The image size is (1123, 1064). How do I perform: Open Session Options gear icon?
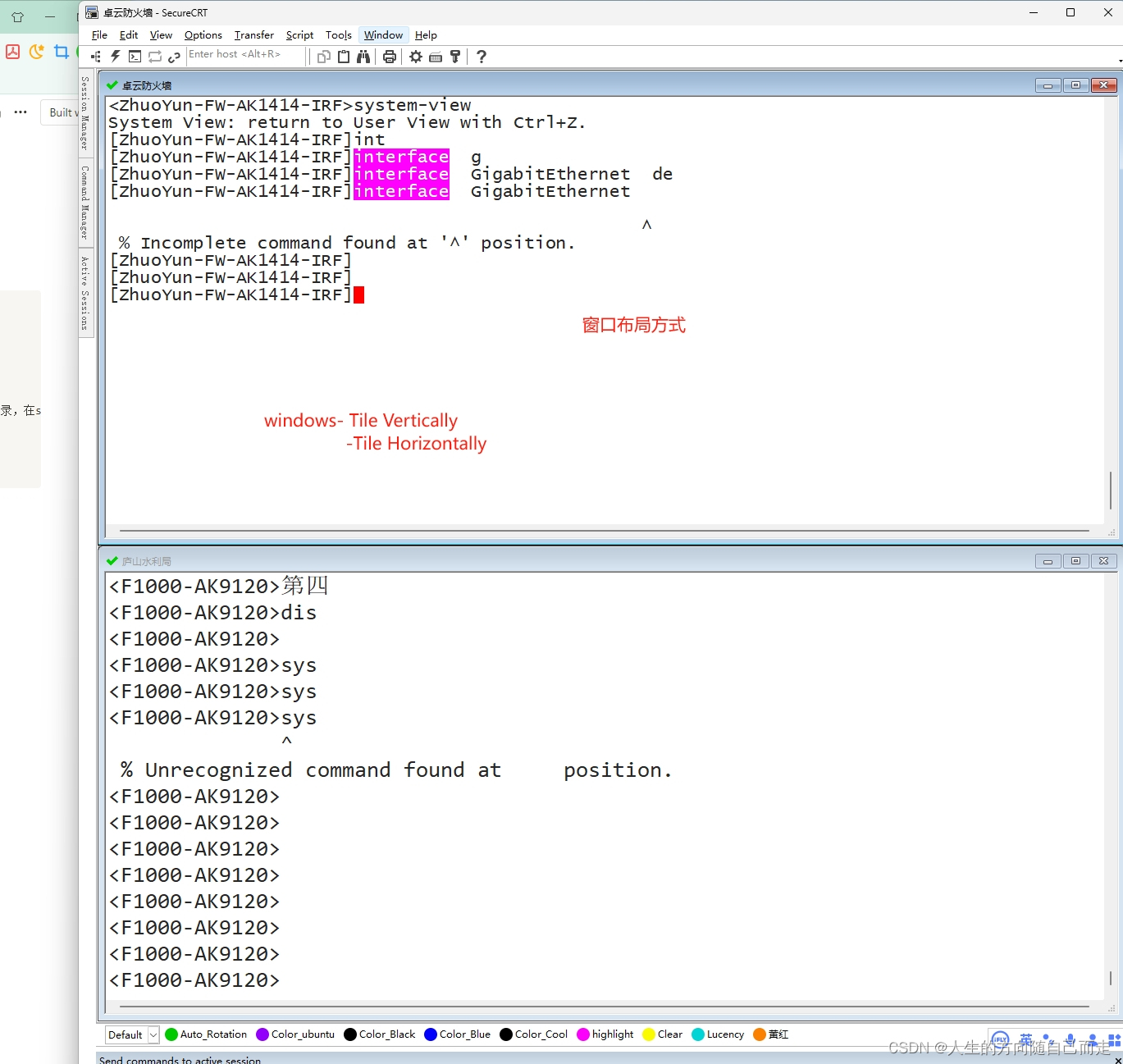point(416,57)
